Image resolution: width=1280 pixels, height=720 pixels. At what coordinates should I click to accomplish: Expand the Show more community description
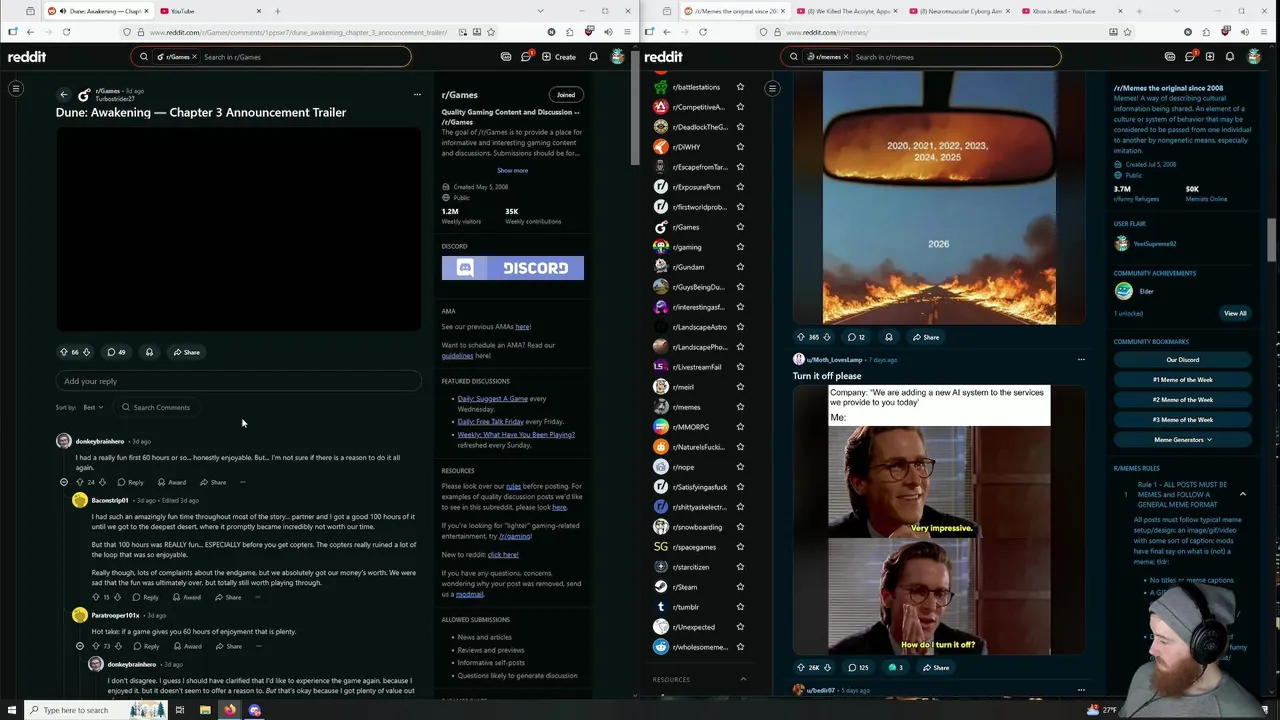(x=512, y=170)
